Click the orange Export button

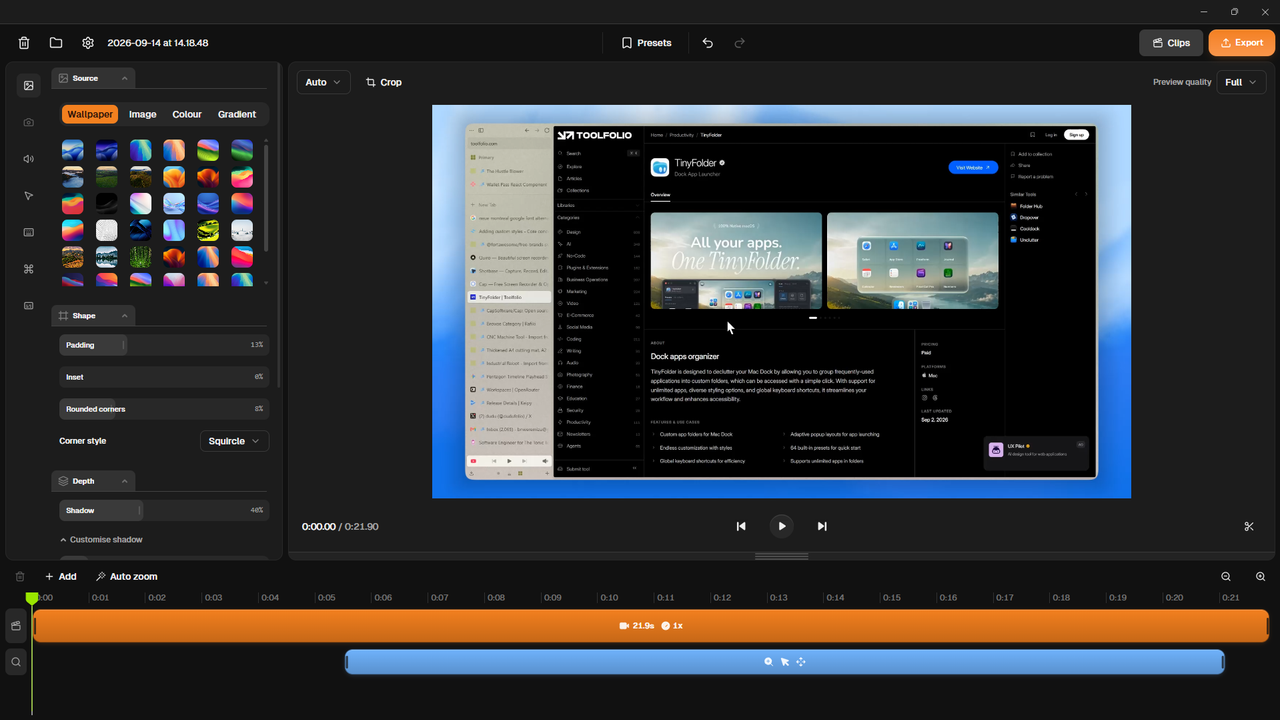(1242, 43)
